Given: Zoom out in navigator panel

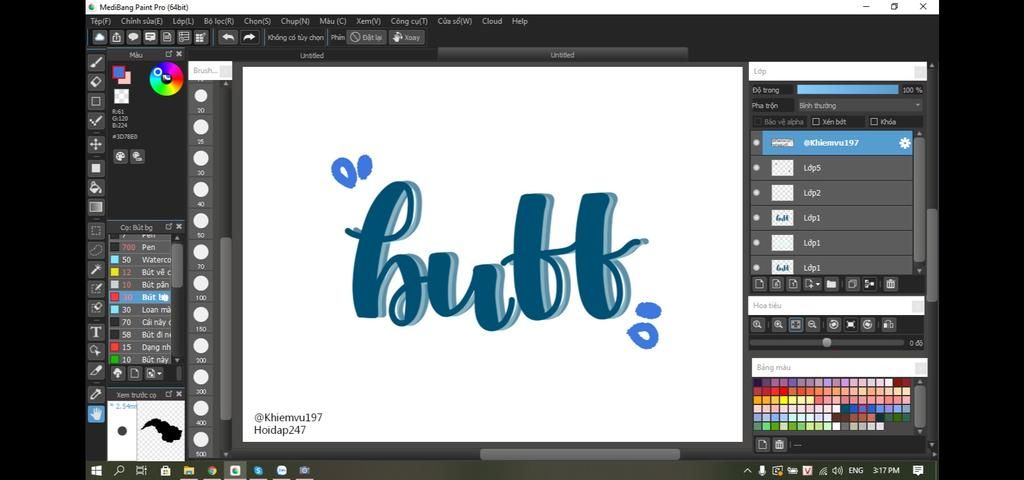Looking at the screenshot, I should [812, 325].
